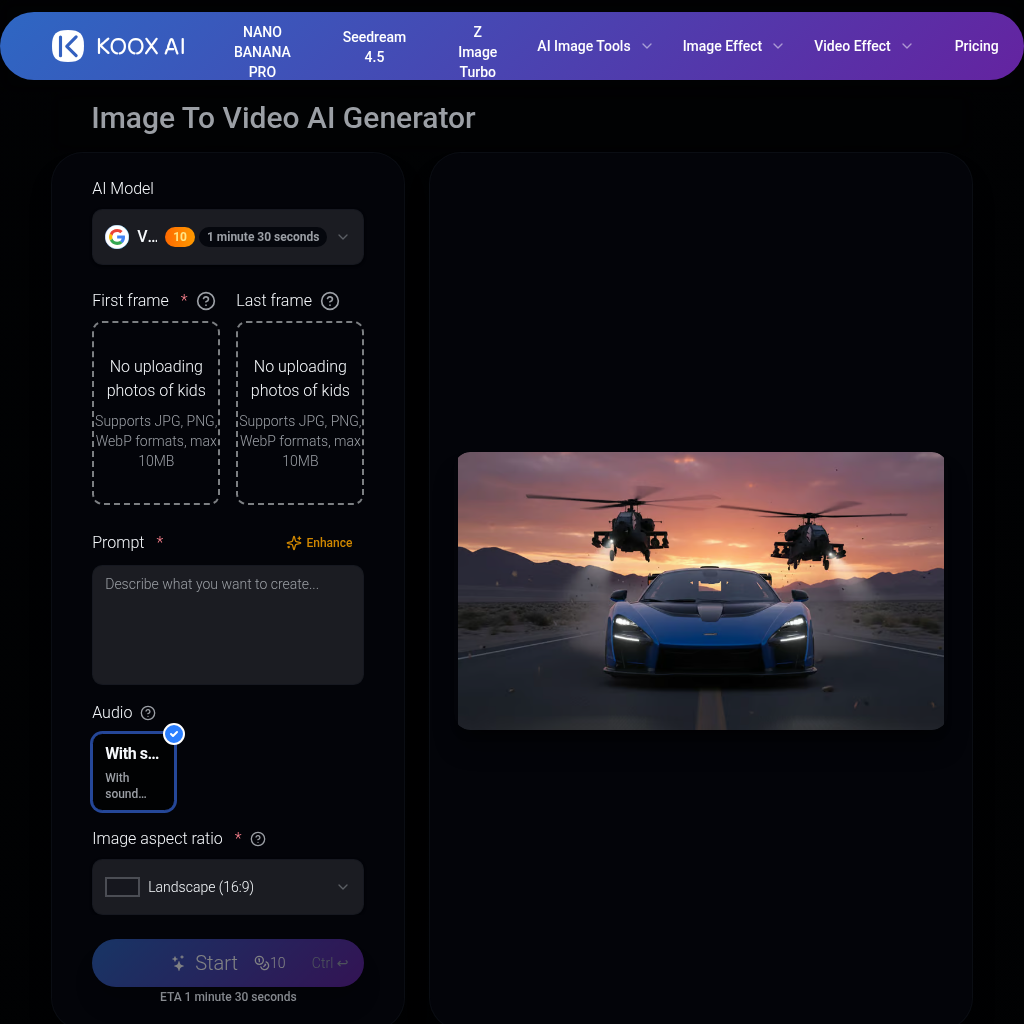Click the Enhance sparkle icon
Screen dimensions: 1024x1024
[x=294, y=543]
